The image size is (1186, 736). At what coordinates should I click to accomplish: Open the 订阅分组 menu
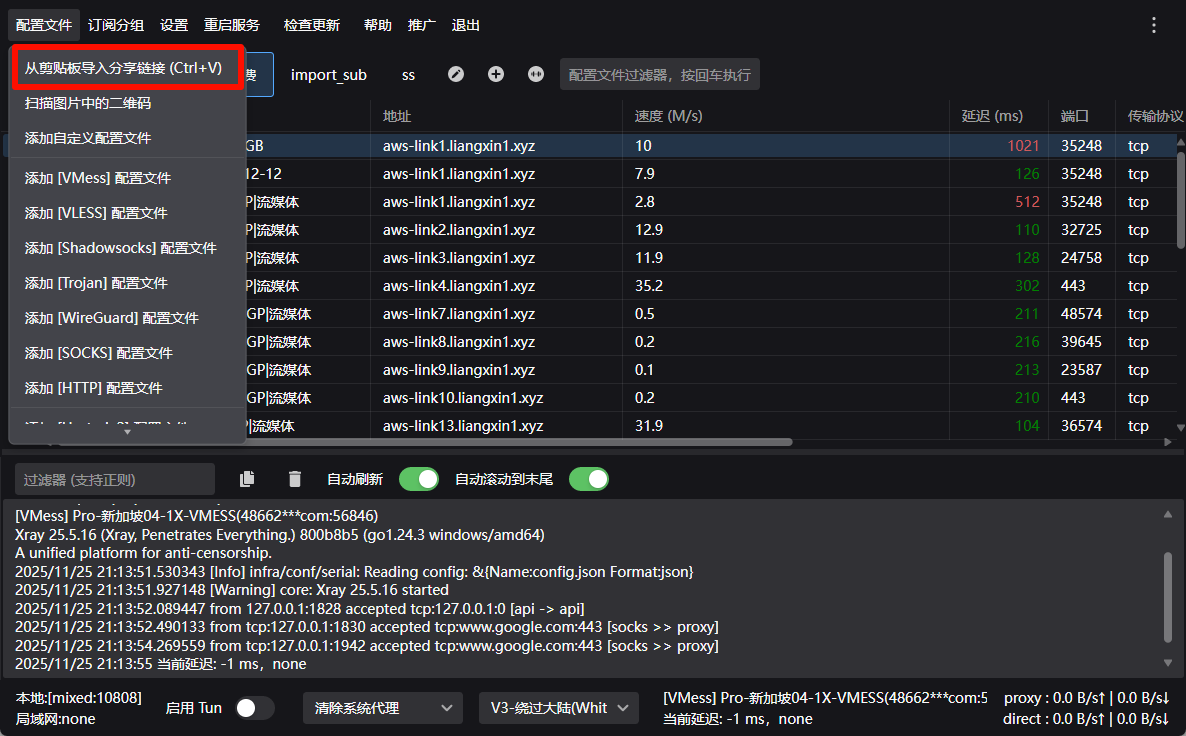point(115,25)
